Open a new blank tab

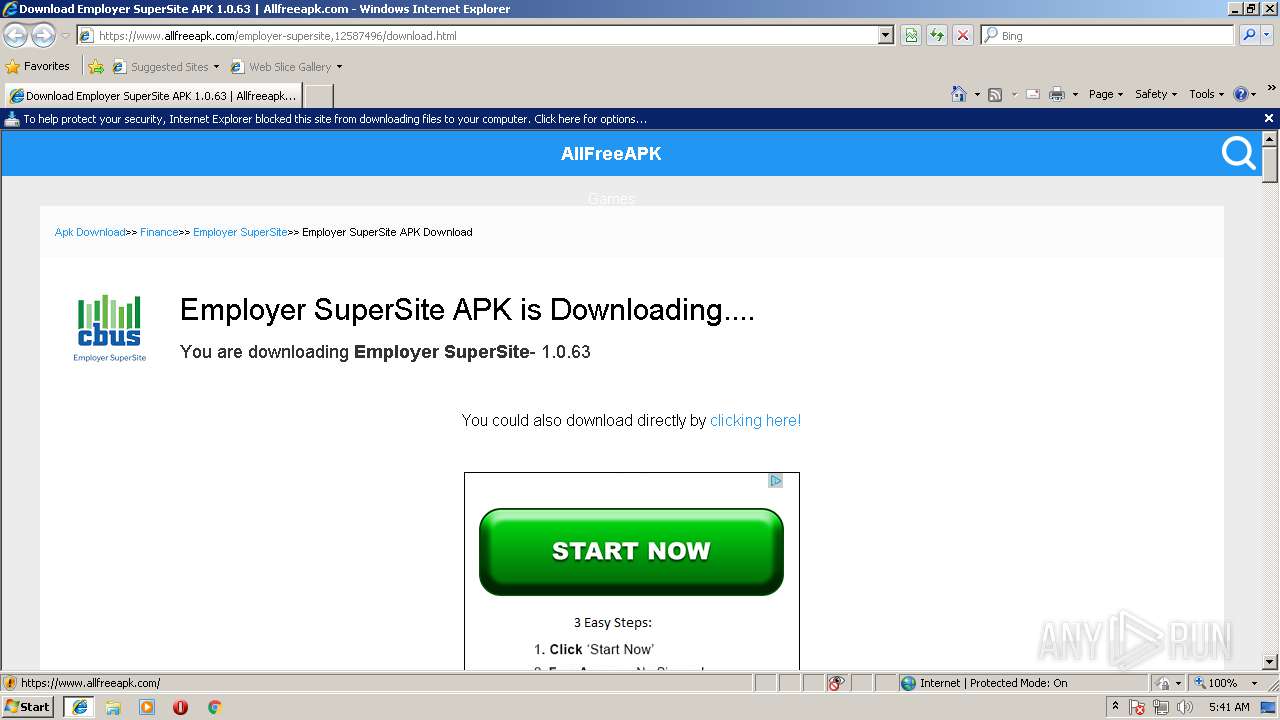318,96
